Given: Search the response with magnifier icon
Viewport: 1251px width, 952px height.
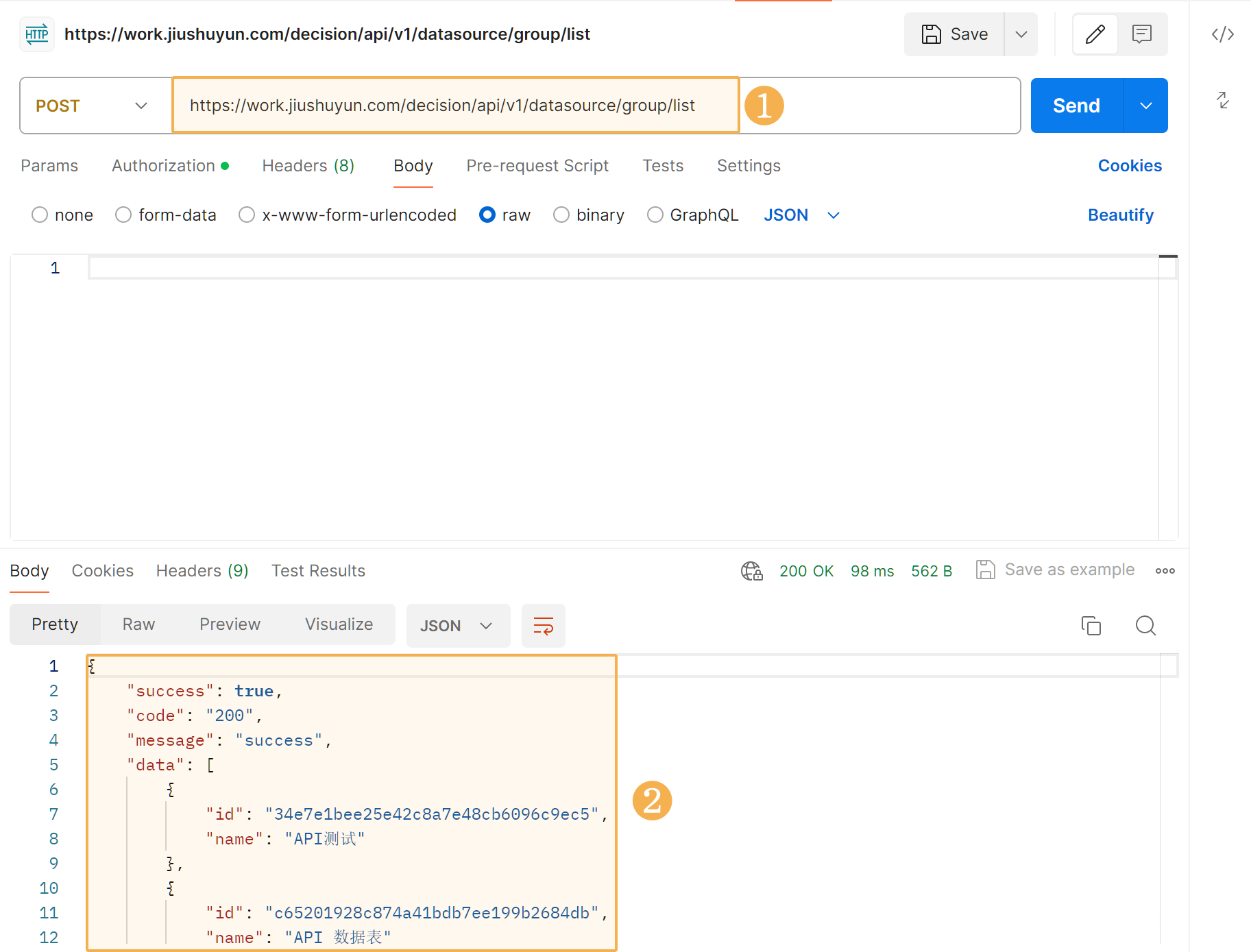Looking at the screenshot, I should coord(1145,625).
